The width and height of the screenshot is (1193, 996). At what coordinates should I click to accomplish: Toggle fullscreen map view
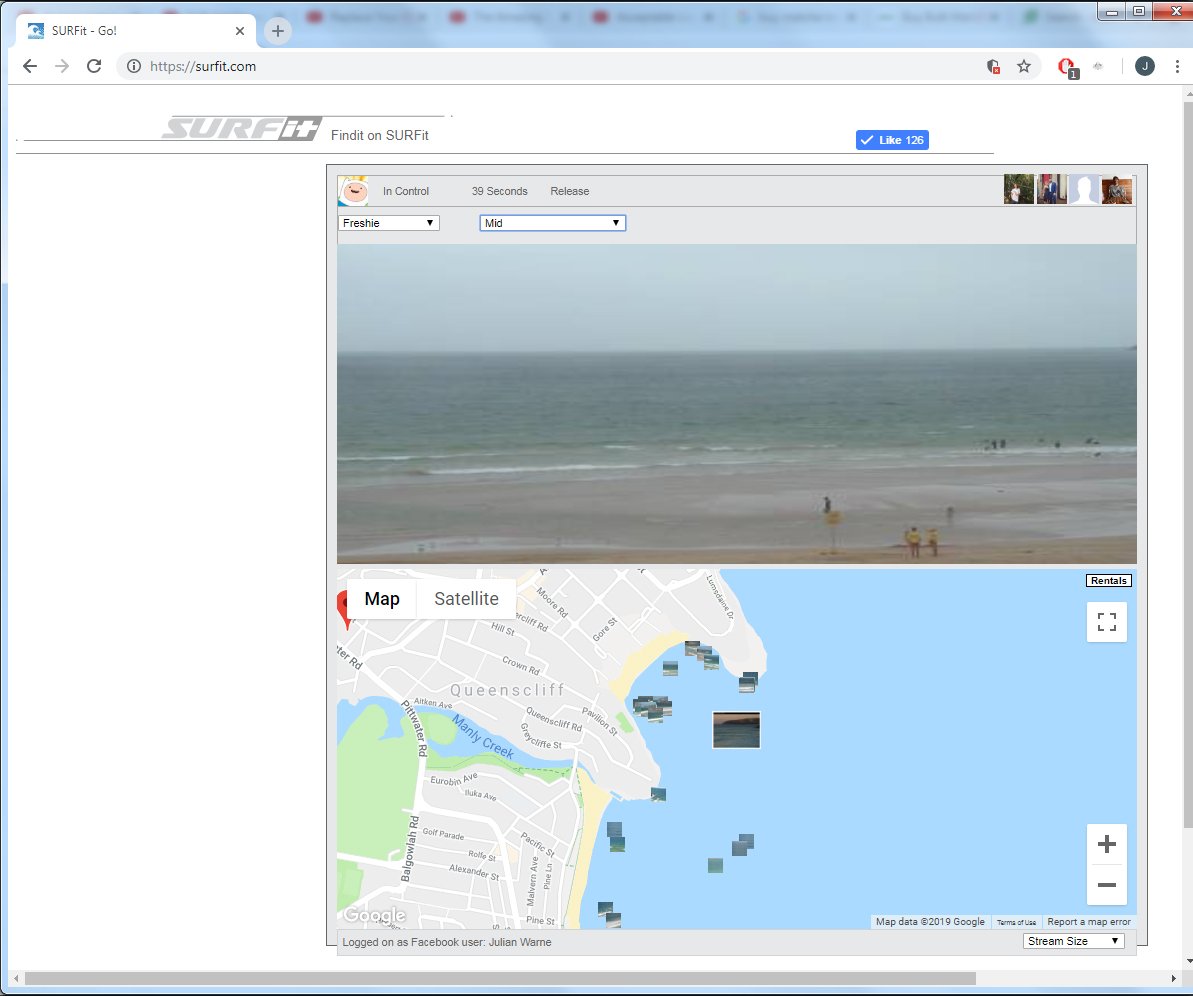[x=1107, y=622]
